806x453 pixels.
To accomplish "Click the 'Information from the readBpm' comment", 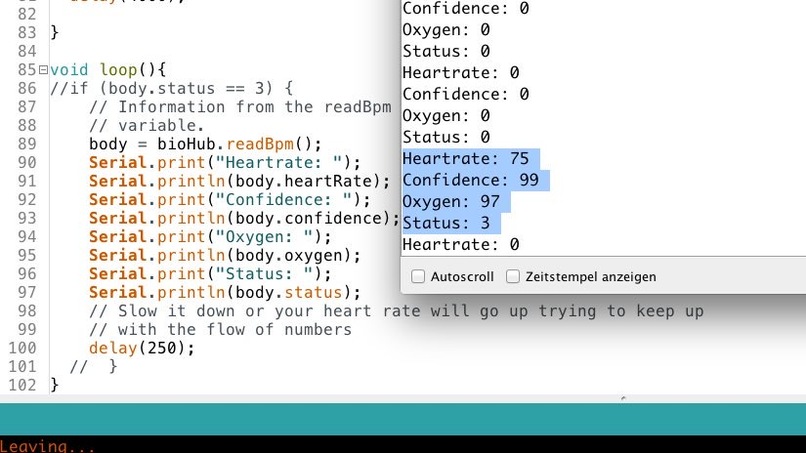I will [x=240, y=107].
